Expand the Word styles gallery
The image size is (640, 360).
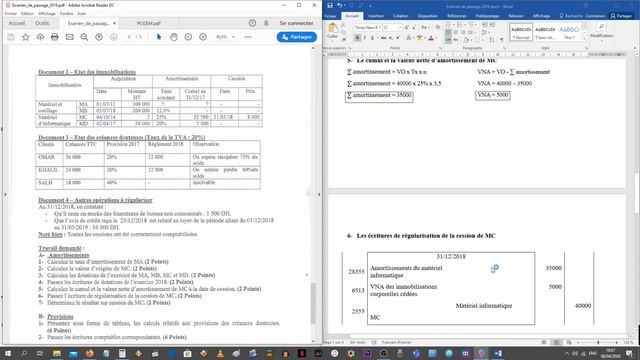tap(584, 38)
